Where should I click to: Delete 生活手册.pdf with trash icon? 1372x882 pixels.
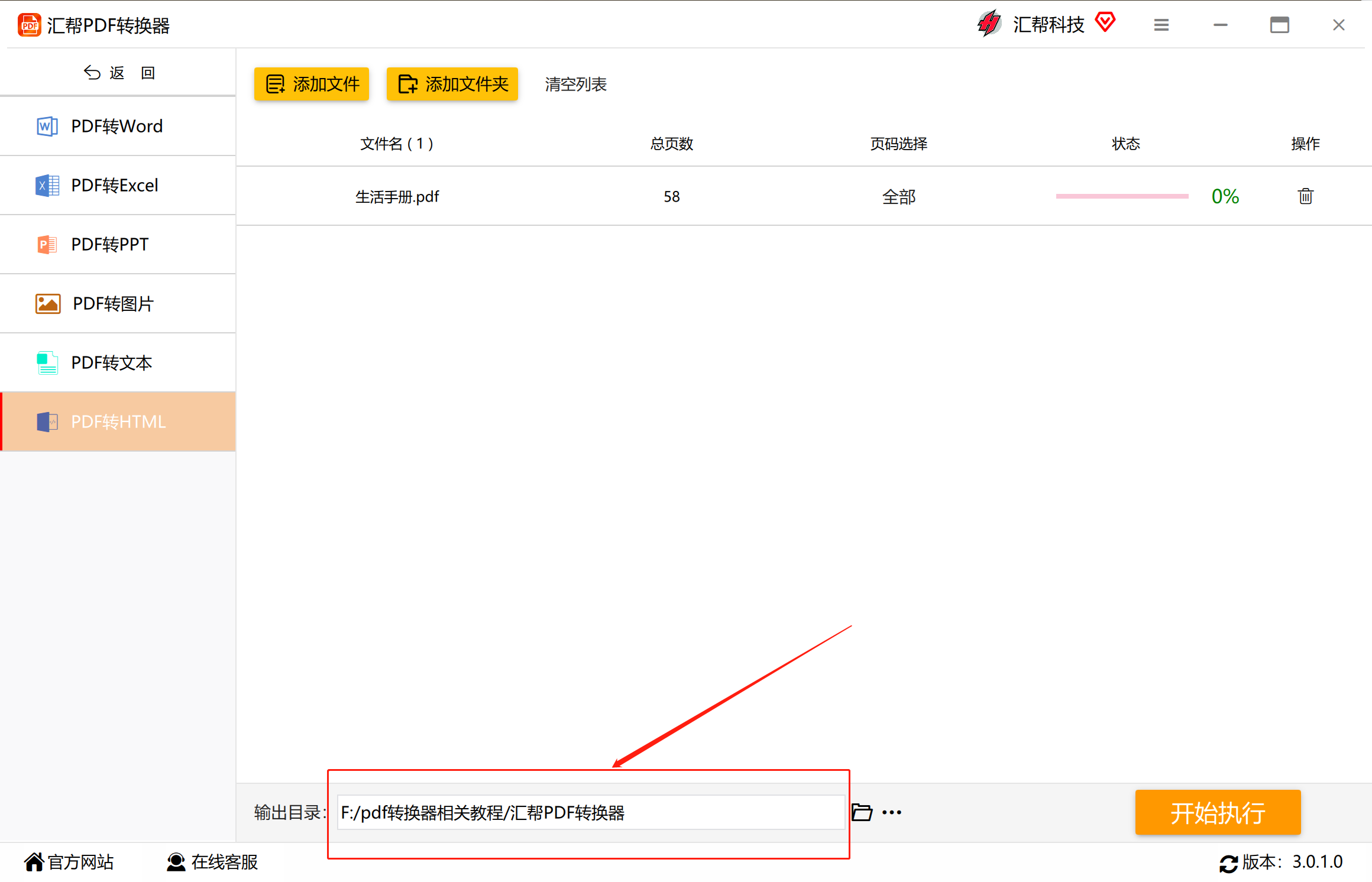(1306, 196)
